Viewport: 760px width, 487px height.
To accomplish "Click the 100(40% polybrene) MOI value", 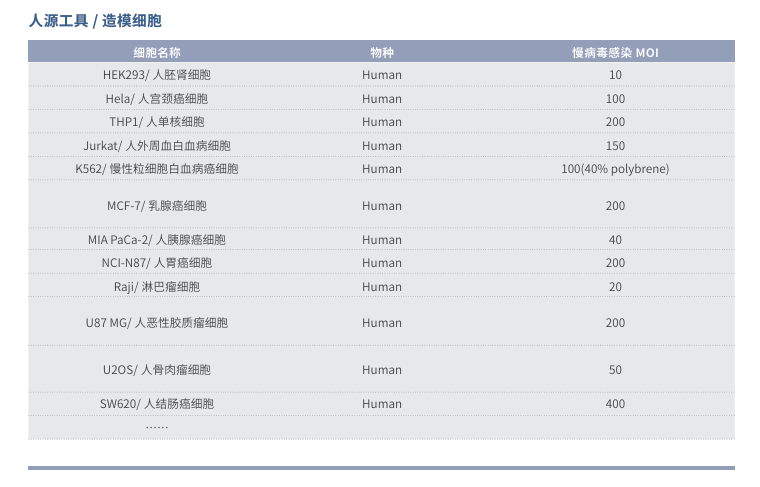I will [x=615, y=169].
